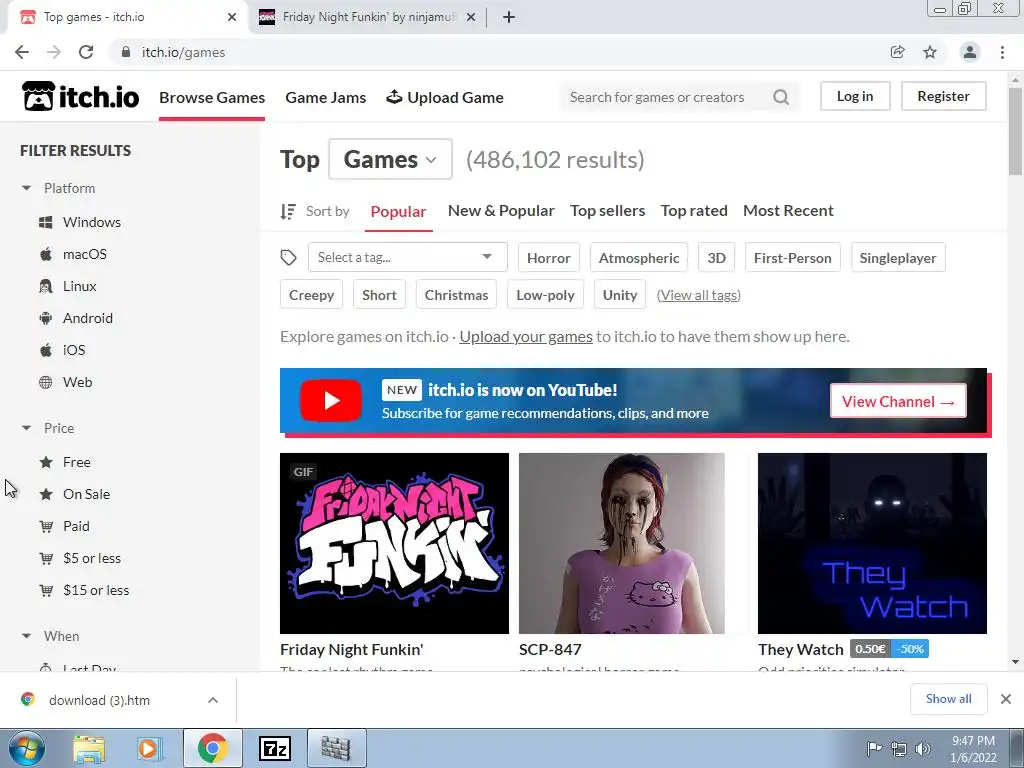Switch to the Friday Night Funkin' browser tab
The height and width of the screenshot is (768, 1024).
[368, 17]
